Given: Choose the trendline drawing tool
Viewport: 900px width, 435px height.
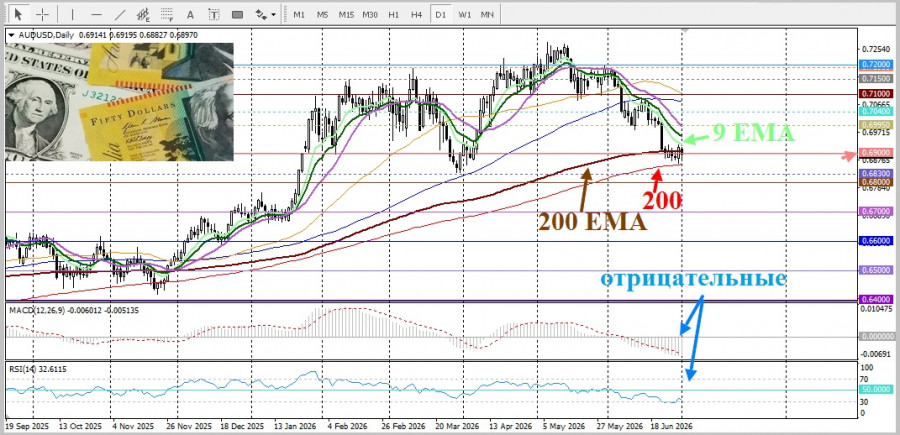Looking at the screenshot, I should click(120, 14).
